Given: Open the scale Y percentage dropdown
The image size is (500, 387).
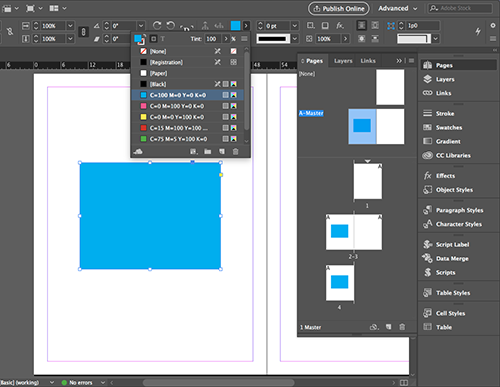Looking at the screenshot, I should (70, 39).
